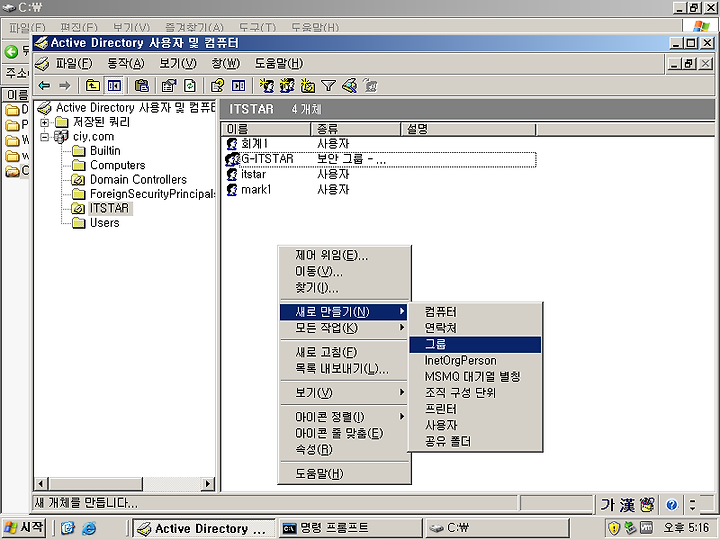Open Properties via the toolbar icon
Screen dimensions: 720x540
(169, 85)
